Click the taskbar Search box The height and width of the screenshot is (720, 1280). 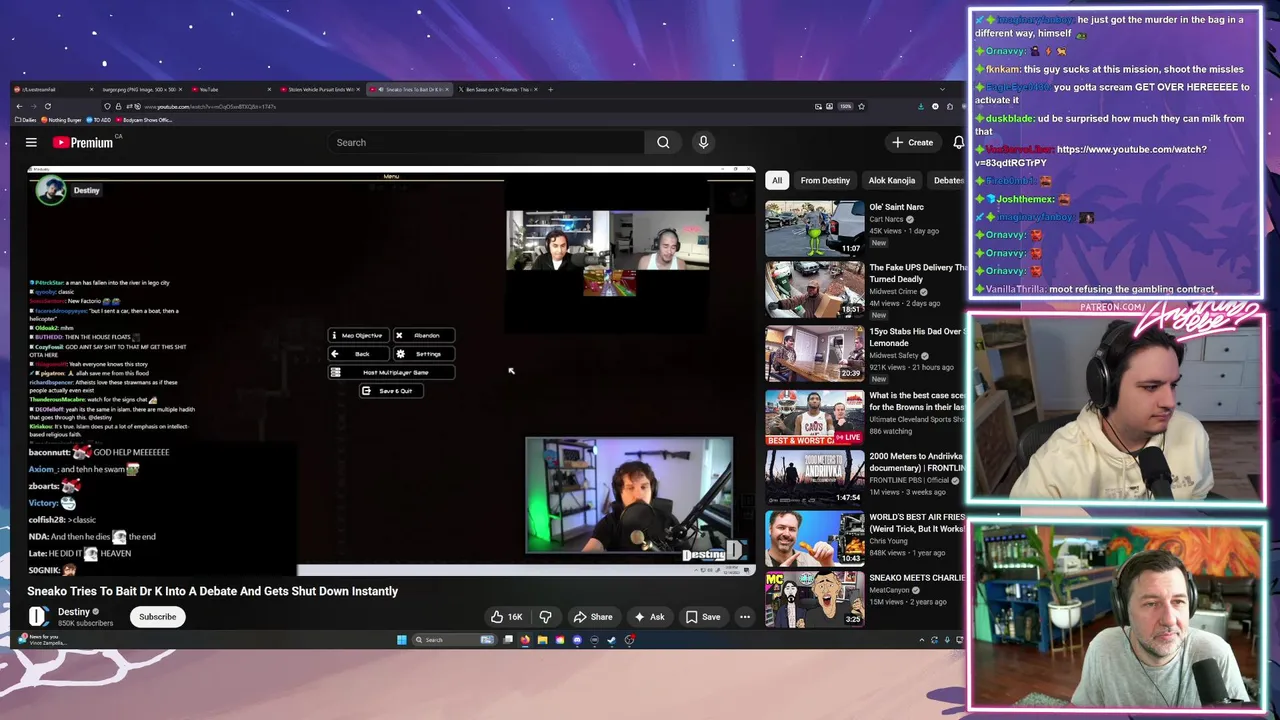tap(454, 640)
